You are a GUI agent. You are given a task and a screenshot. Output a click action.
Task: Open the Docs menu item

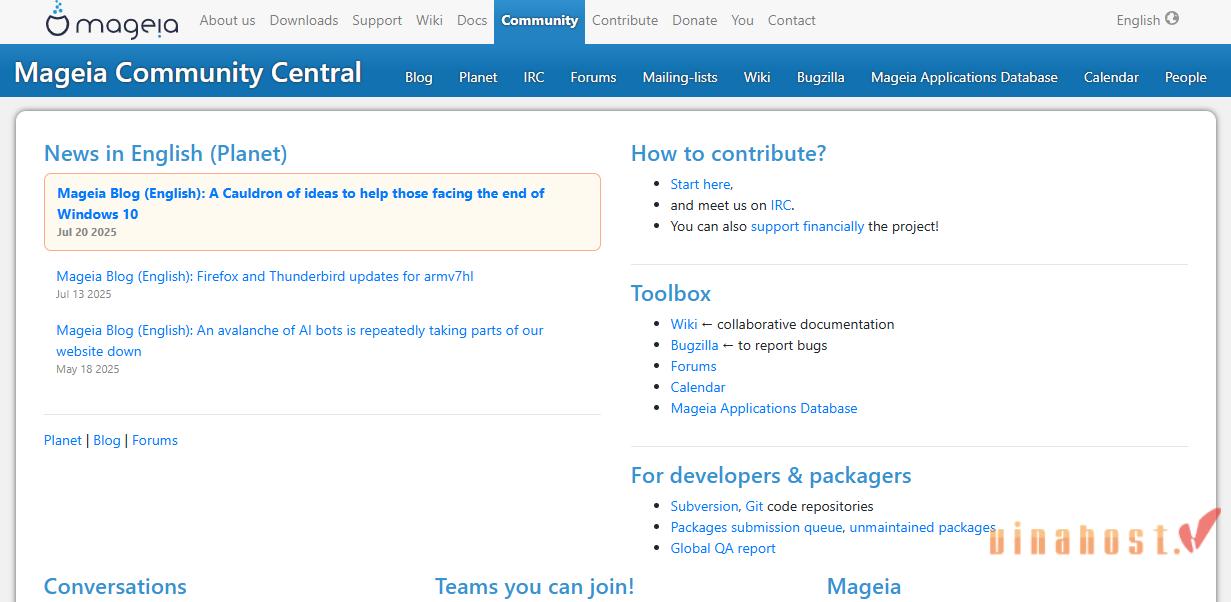click(472, 20)
